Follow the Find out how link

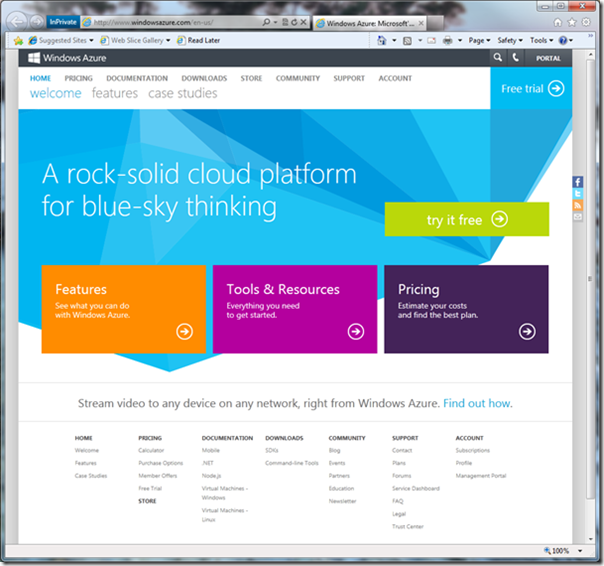[x=478, y=403]
